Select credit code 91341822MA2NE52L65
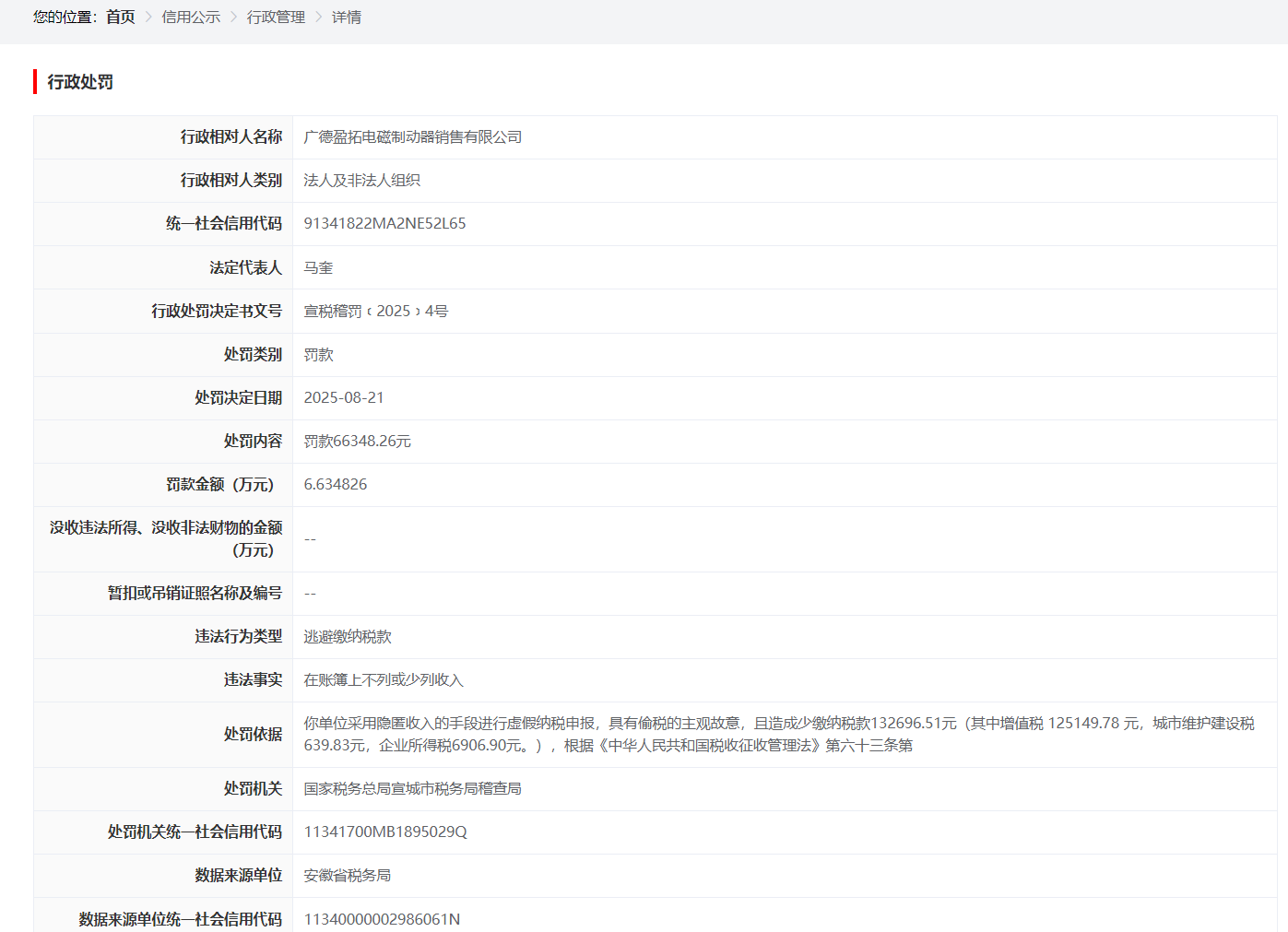1288x932 pixels. click(384, 224)
